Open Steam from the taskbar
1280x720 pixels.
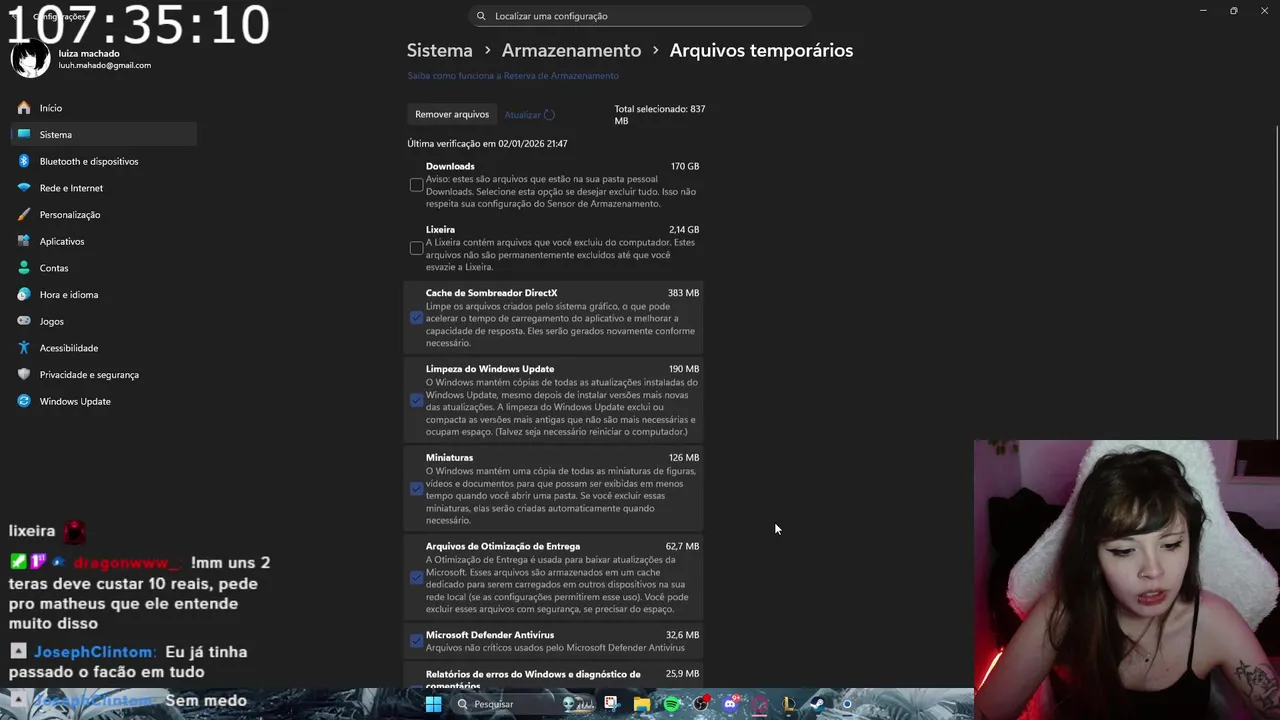[x=817, y=704]
